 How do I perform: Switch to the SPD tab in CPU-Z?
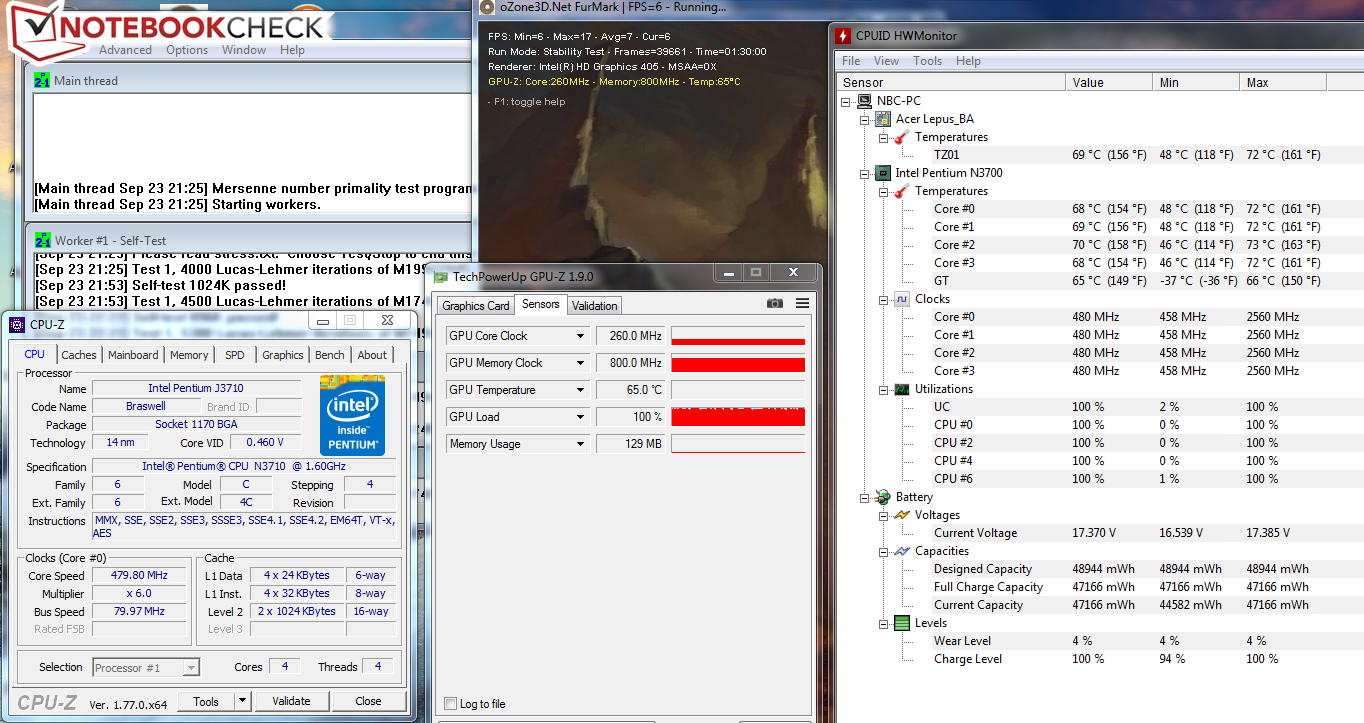pos(235,355)
